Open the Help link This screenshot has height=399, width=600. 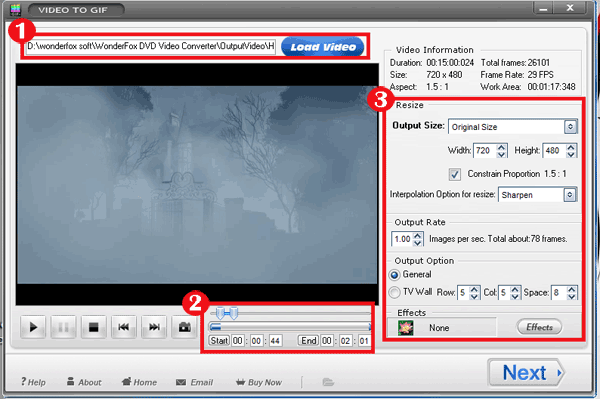(33, 382)
